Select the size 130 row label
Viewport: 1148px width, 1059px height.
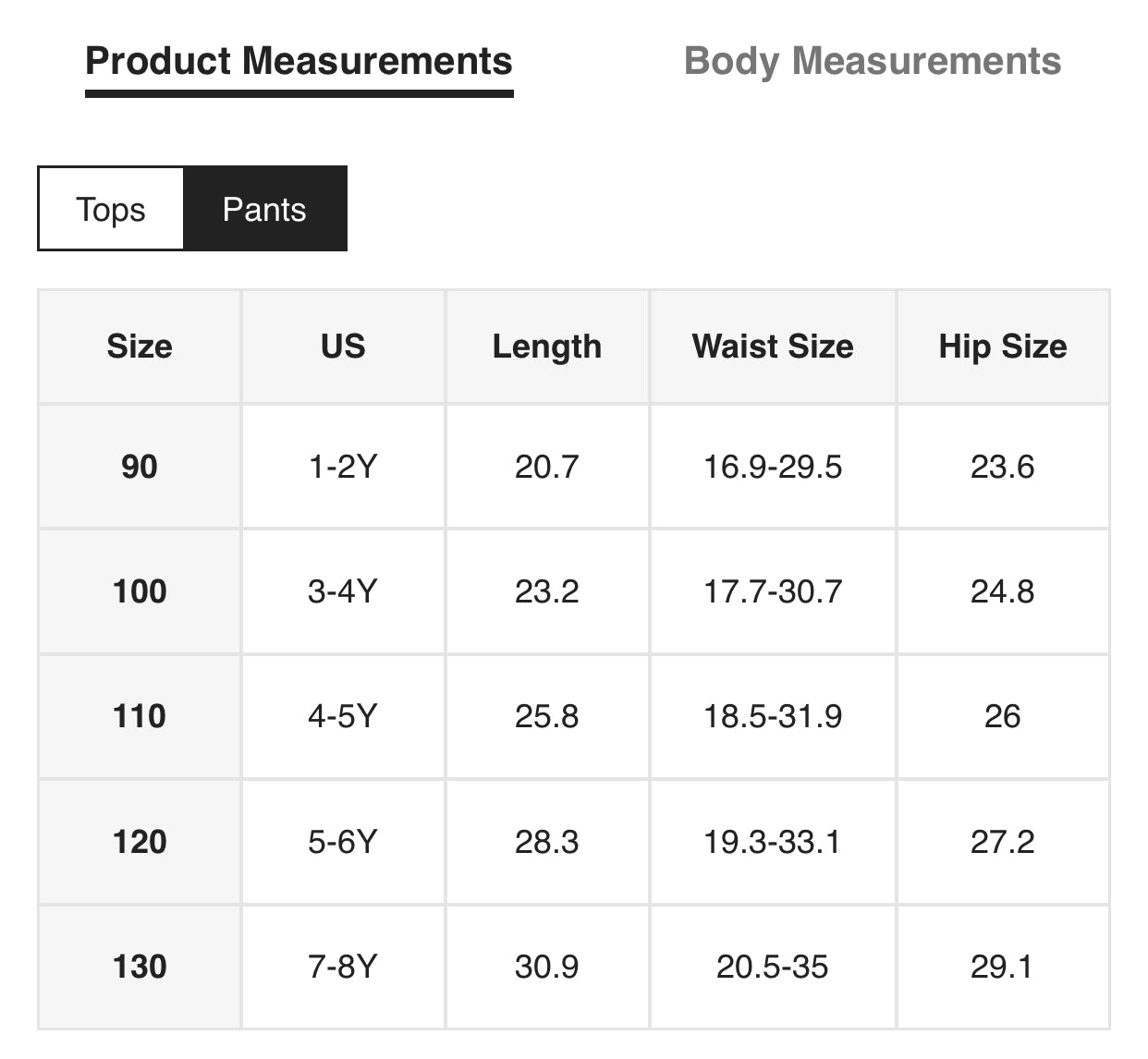click(x=140, y=967)
